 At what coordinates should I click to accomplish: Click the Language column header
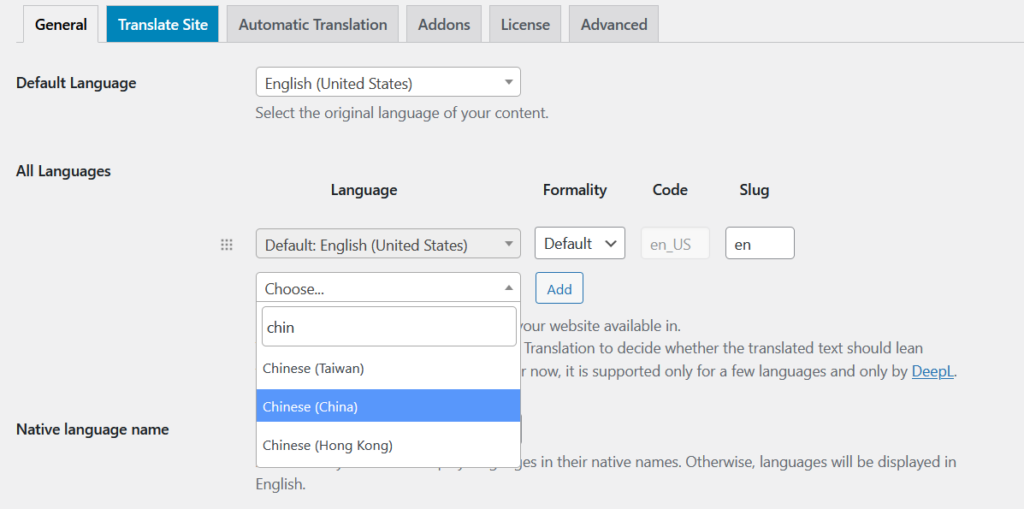pos(364,190)
